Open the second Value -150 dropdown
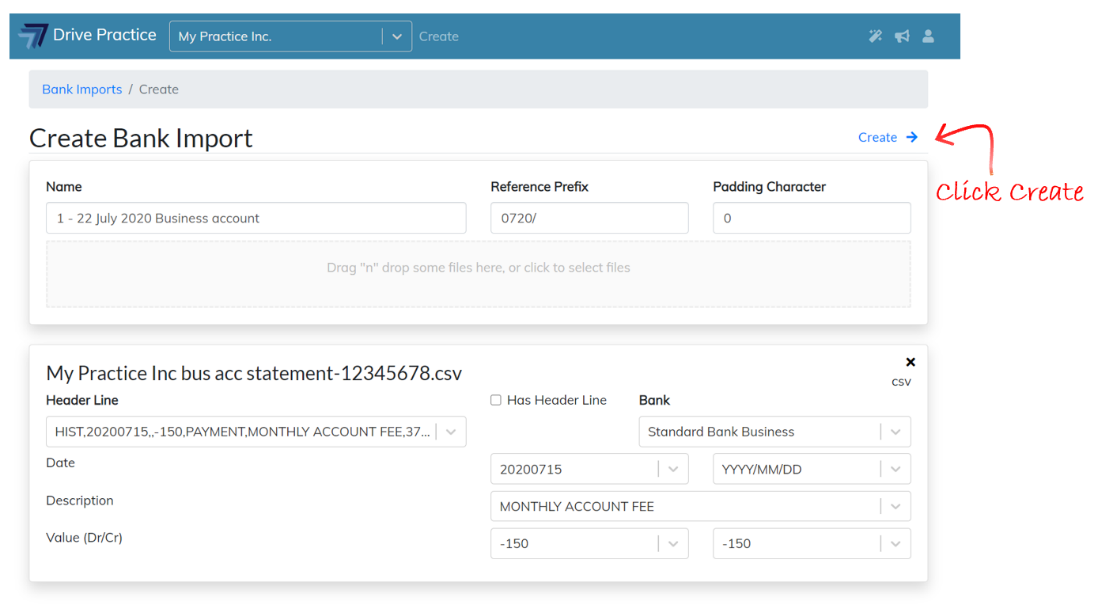1098x609 pixels. [x=896, y=543]
